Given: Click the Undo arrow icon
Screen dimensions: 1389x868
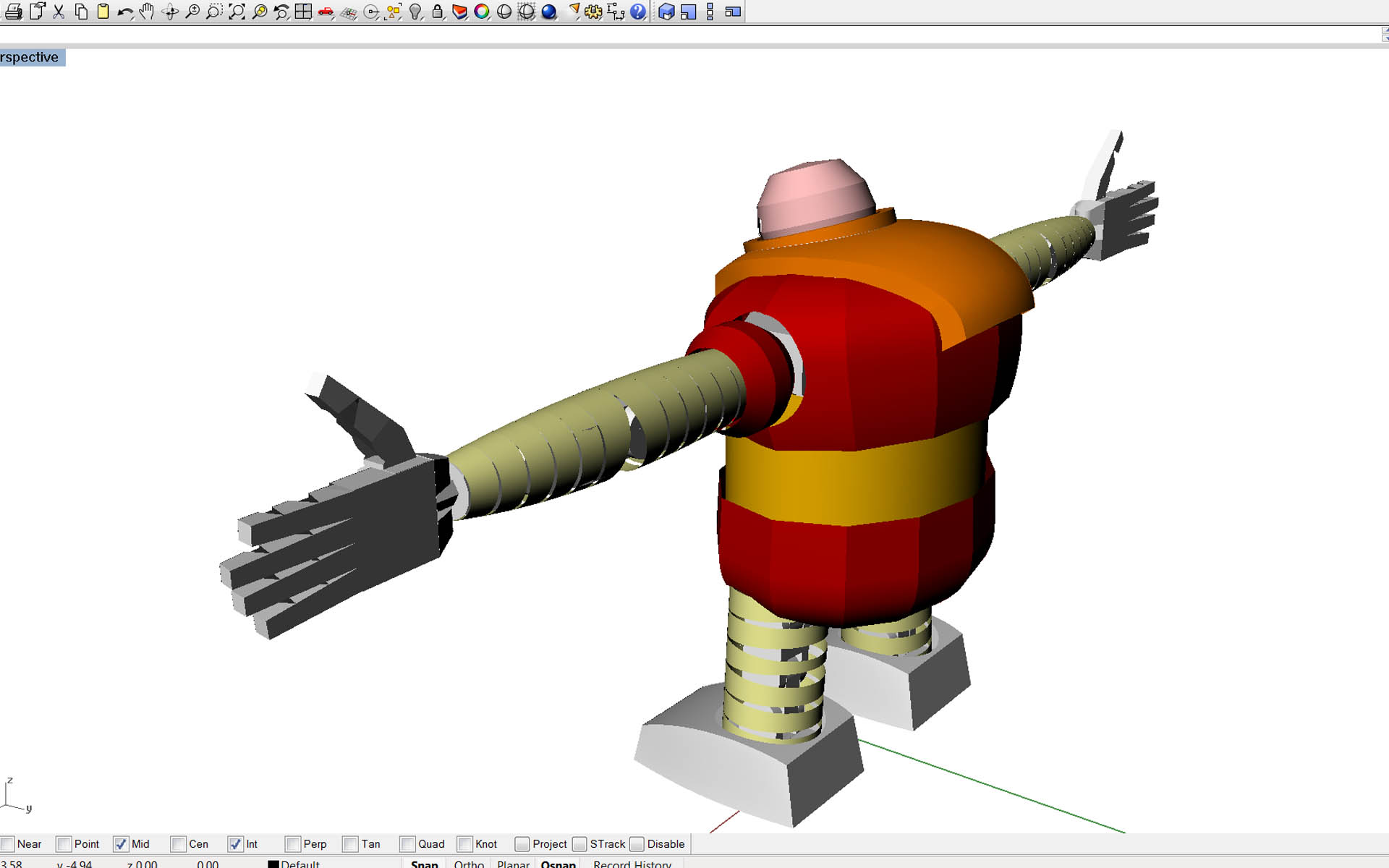Looking at the screenshot, I should click(125, 12).
